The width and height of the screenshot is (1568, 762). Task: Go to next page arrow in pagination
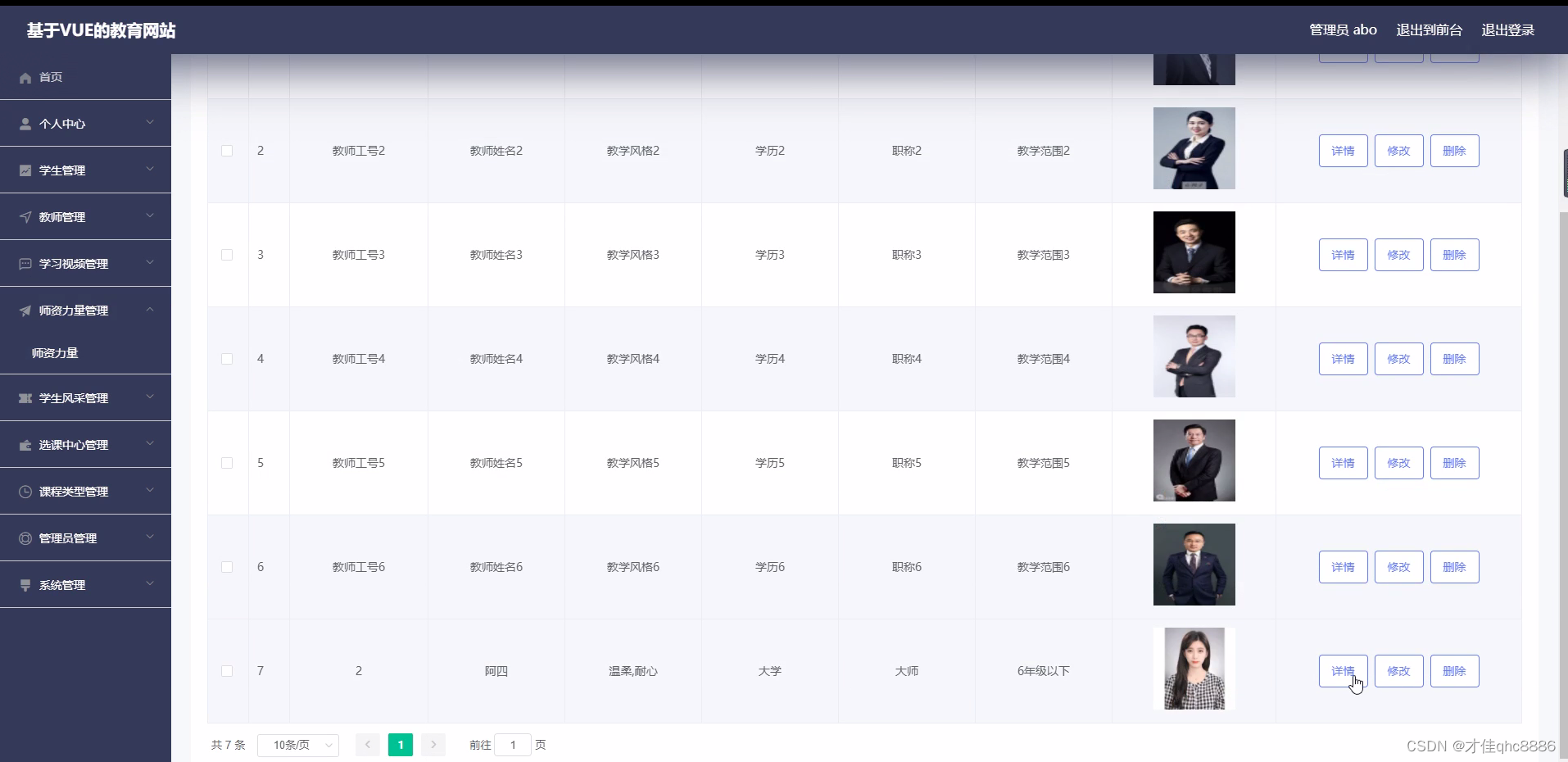coord(433,745)
